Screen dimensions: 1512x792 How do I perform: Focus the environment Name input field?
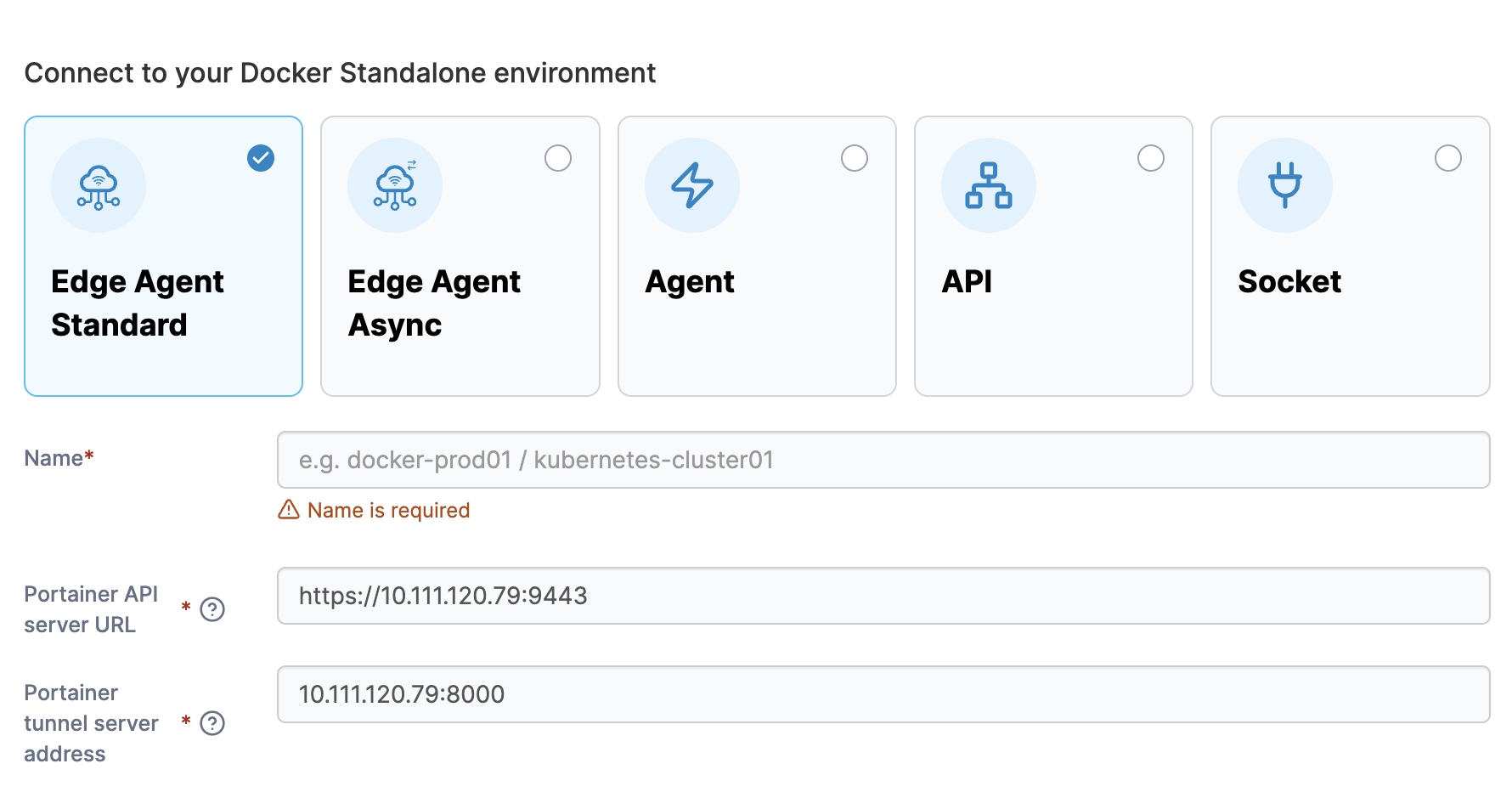pyautogui.click(x=883, y=460)
